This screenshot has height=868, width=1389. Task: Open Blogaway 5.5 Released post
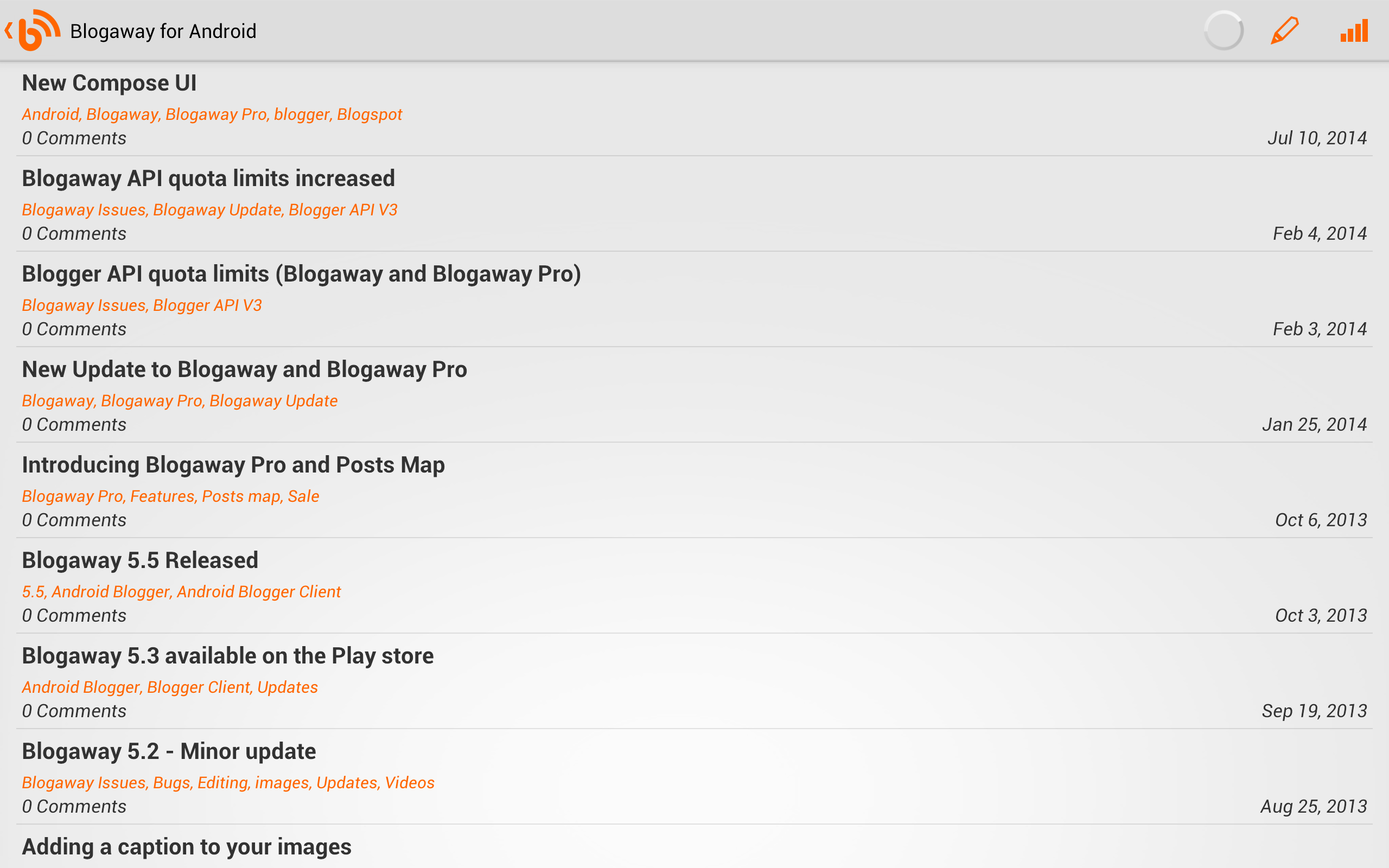[x=694, y=585]
